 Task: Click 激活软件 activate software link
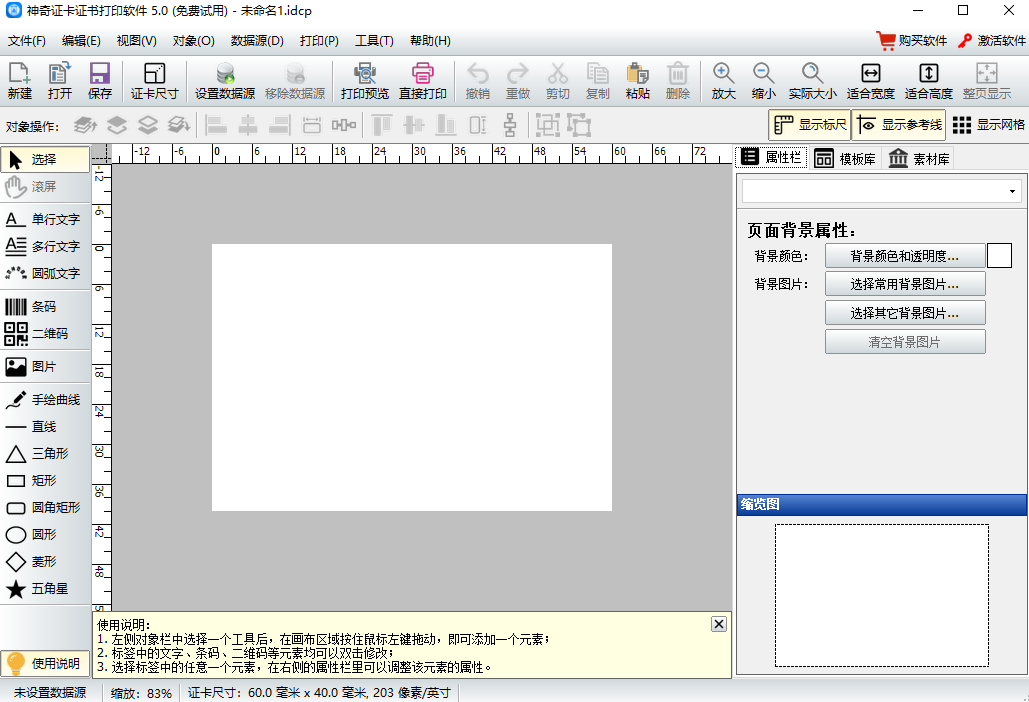pyautogui.click(x=992, y=41)
